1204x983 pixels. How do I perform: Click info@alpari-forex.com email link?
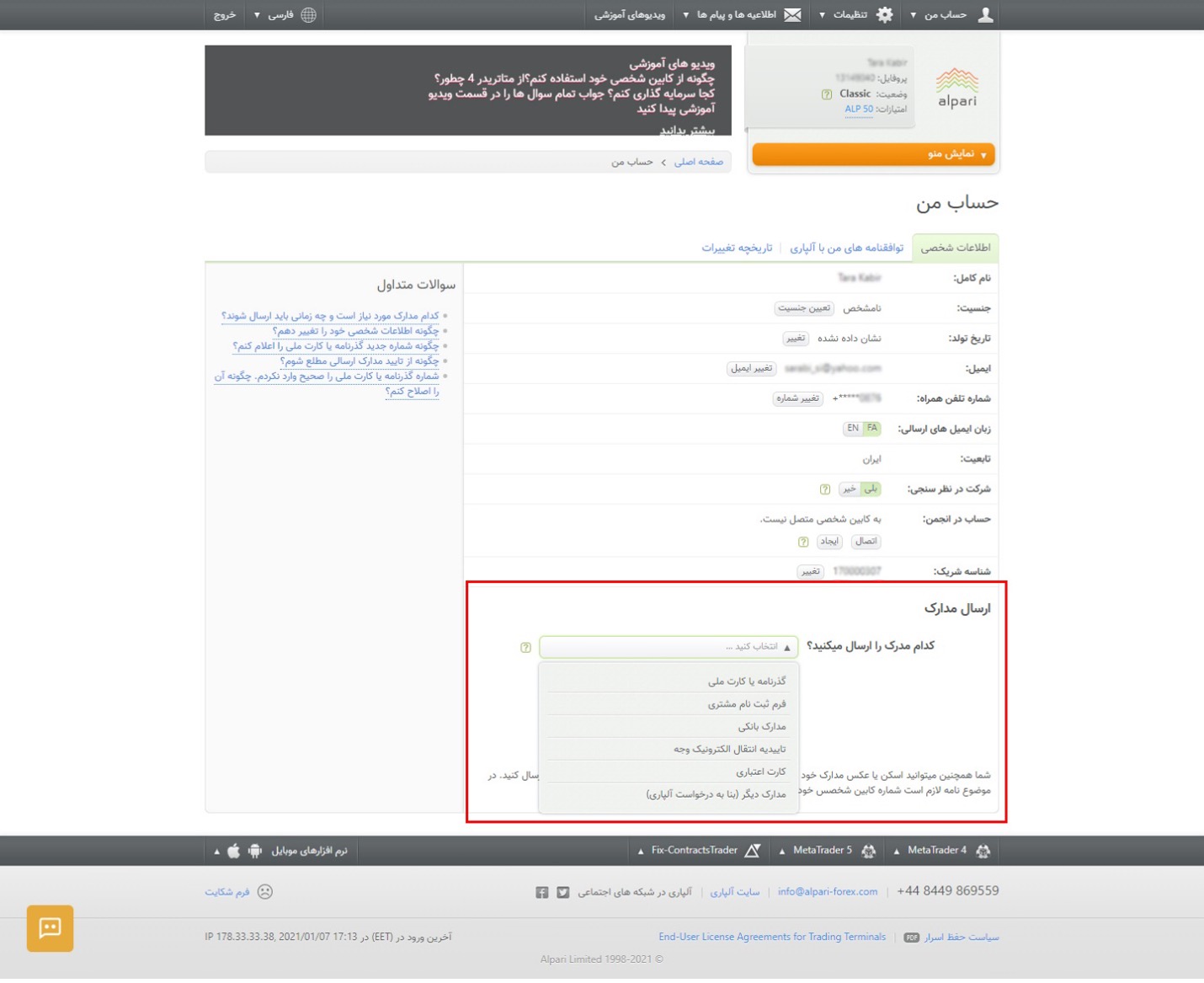pyautogui.click(x=828, y=892)
